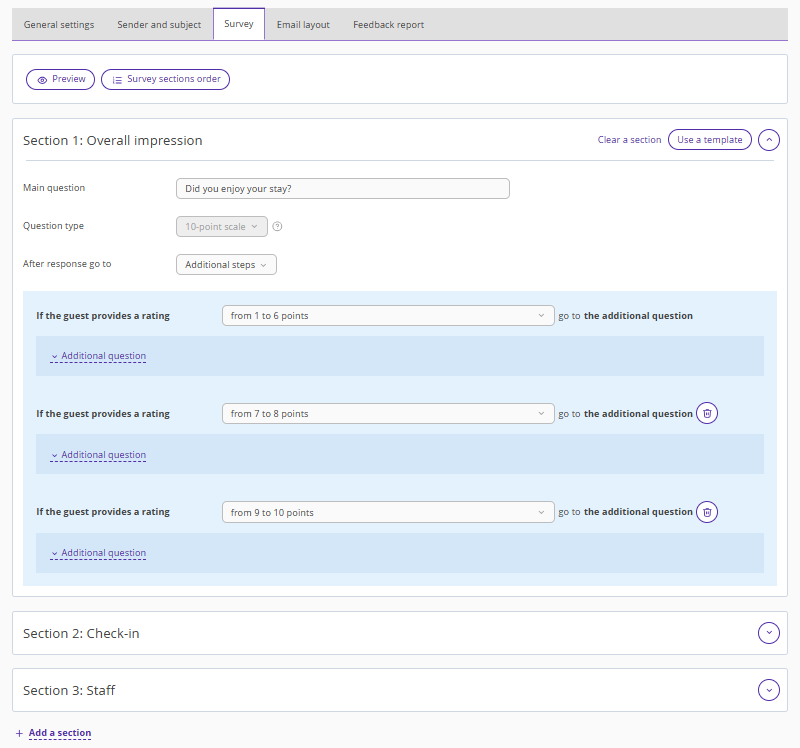Screen dimensions: 800x748
Task: Open the 'Additional steps' dropdown
Action: (226, 265)
